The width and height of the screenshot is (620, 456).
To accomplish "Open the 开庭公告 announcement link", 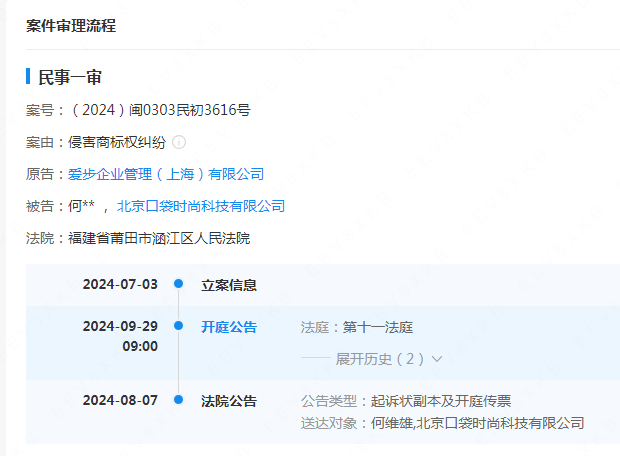I will pyautogui.click(x=229, y=327).
